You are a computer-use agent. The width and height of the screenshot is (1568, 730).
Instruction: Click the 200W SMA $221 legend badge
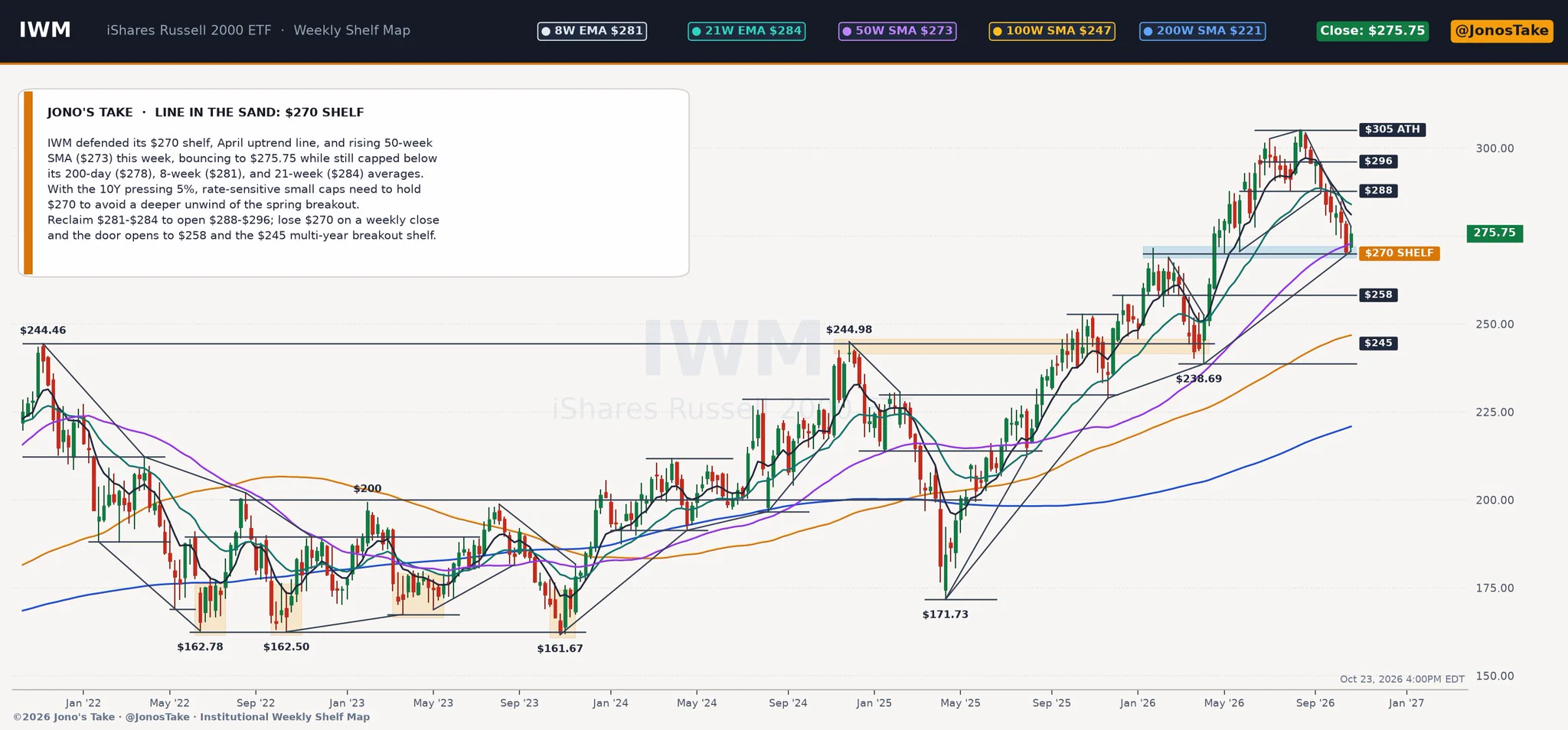point(1202,31)
